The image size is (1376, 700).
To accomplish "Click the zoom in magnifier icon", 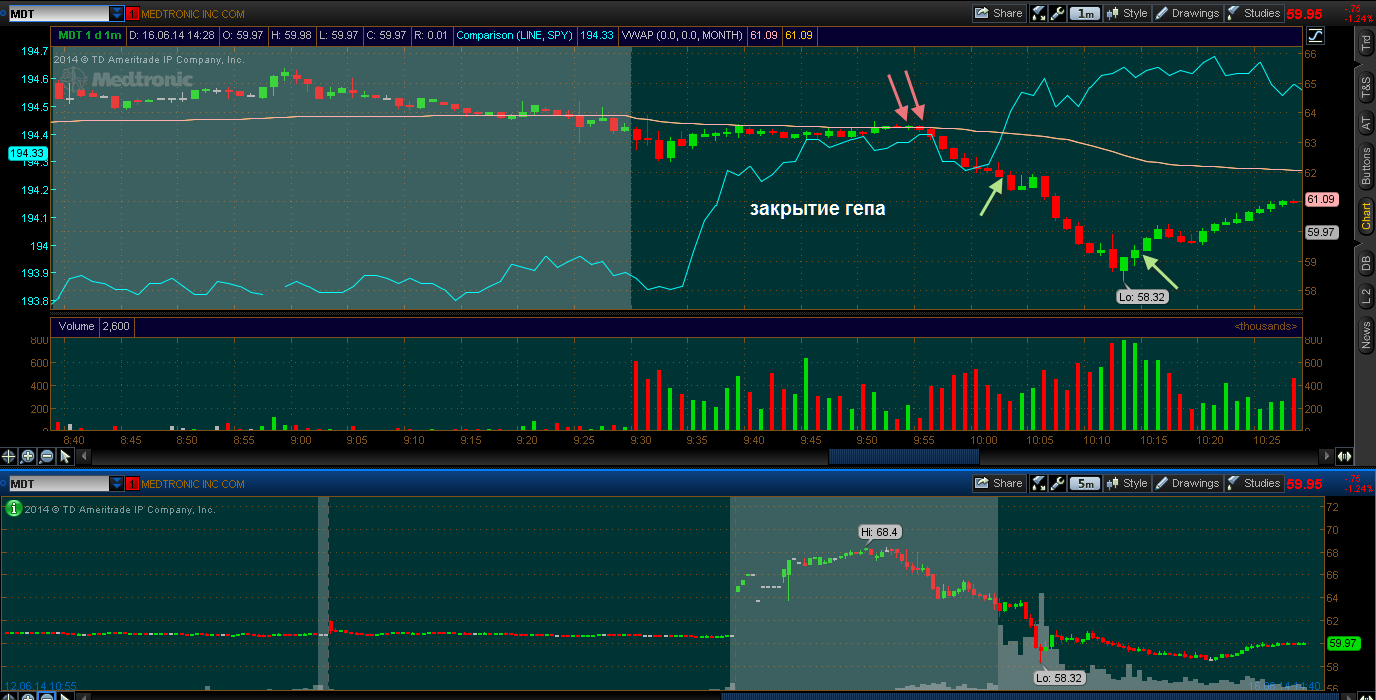I will pos(28,456).
